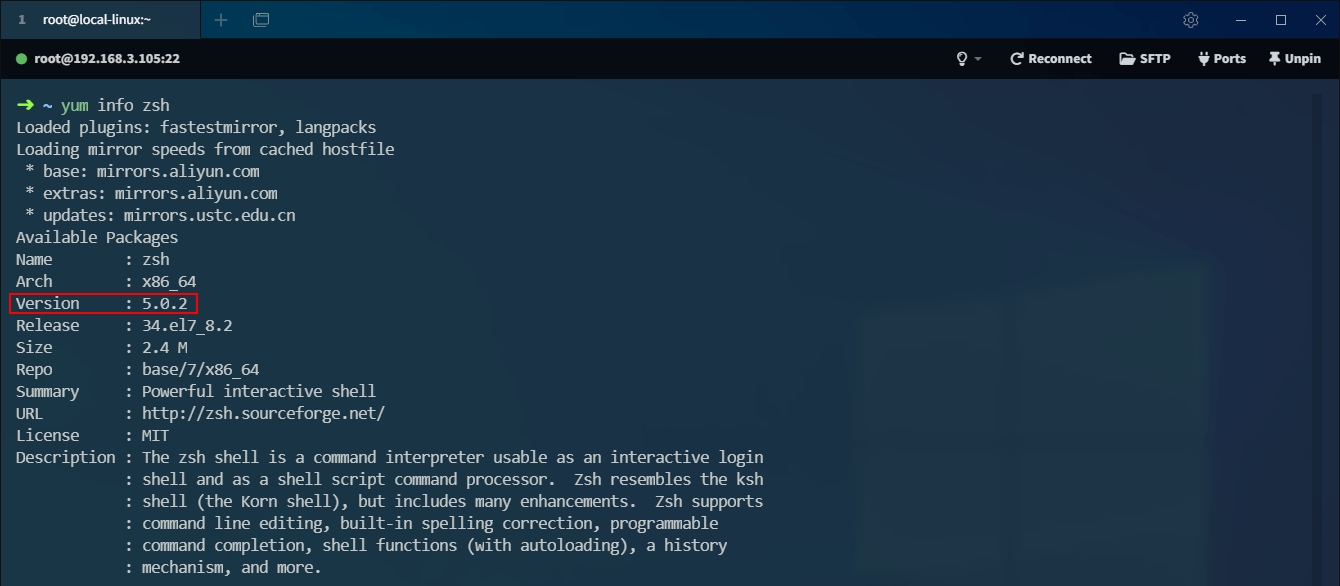
Task: Open the SFTP file browser
Action: pyautogui.click(x=1145, y=59)
